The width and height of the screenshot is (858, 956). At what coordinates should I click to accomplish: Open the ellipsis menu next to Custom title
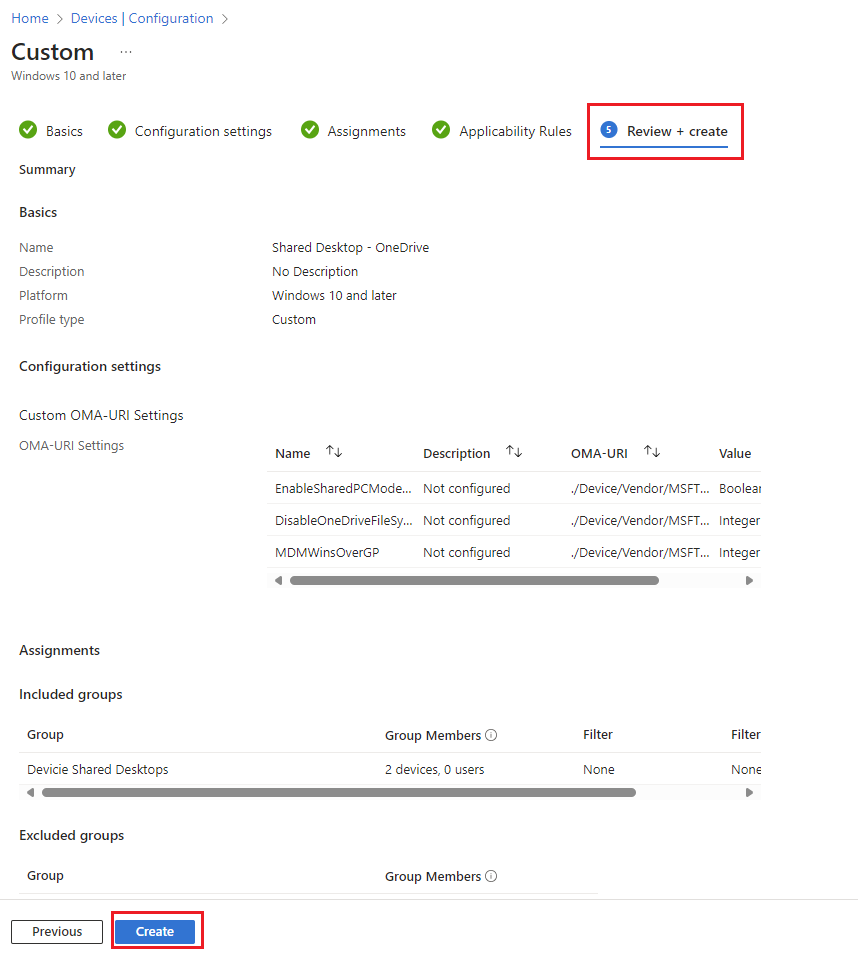(x=126, y=52)
